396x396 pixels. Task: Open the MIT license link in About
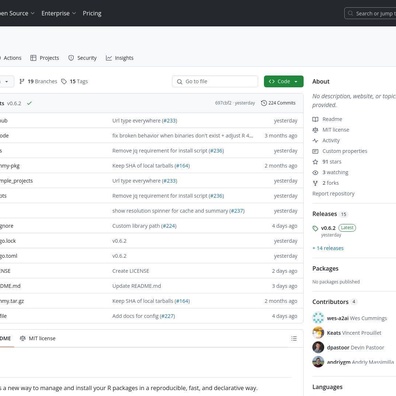pos(336,130)
